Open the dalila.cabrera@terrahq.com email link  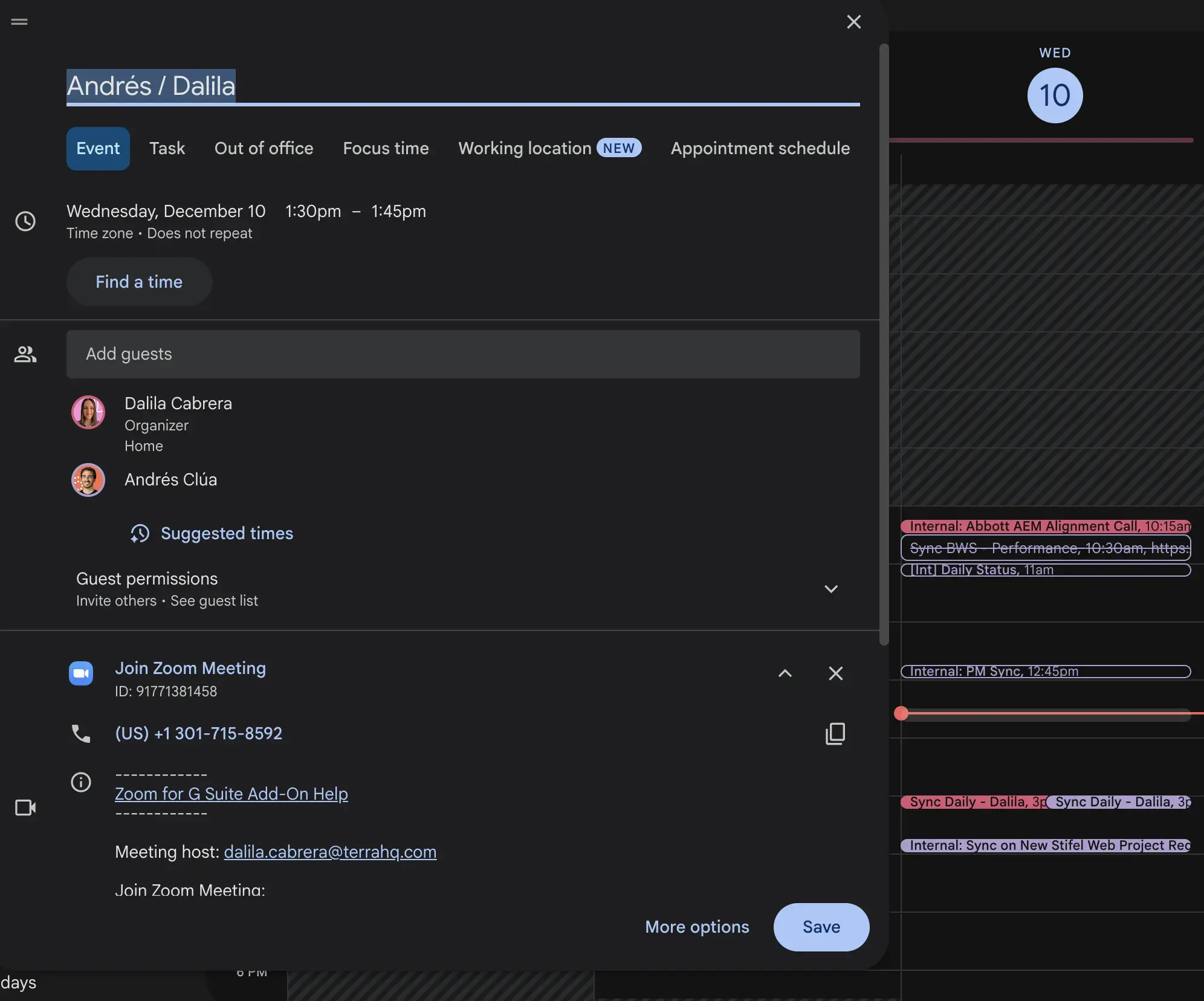[x=330, y=852]
